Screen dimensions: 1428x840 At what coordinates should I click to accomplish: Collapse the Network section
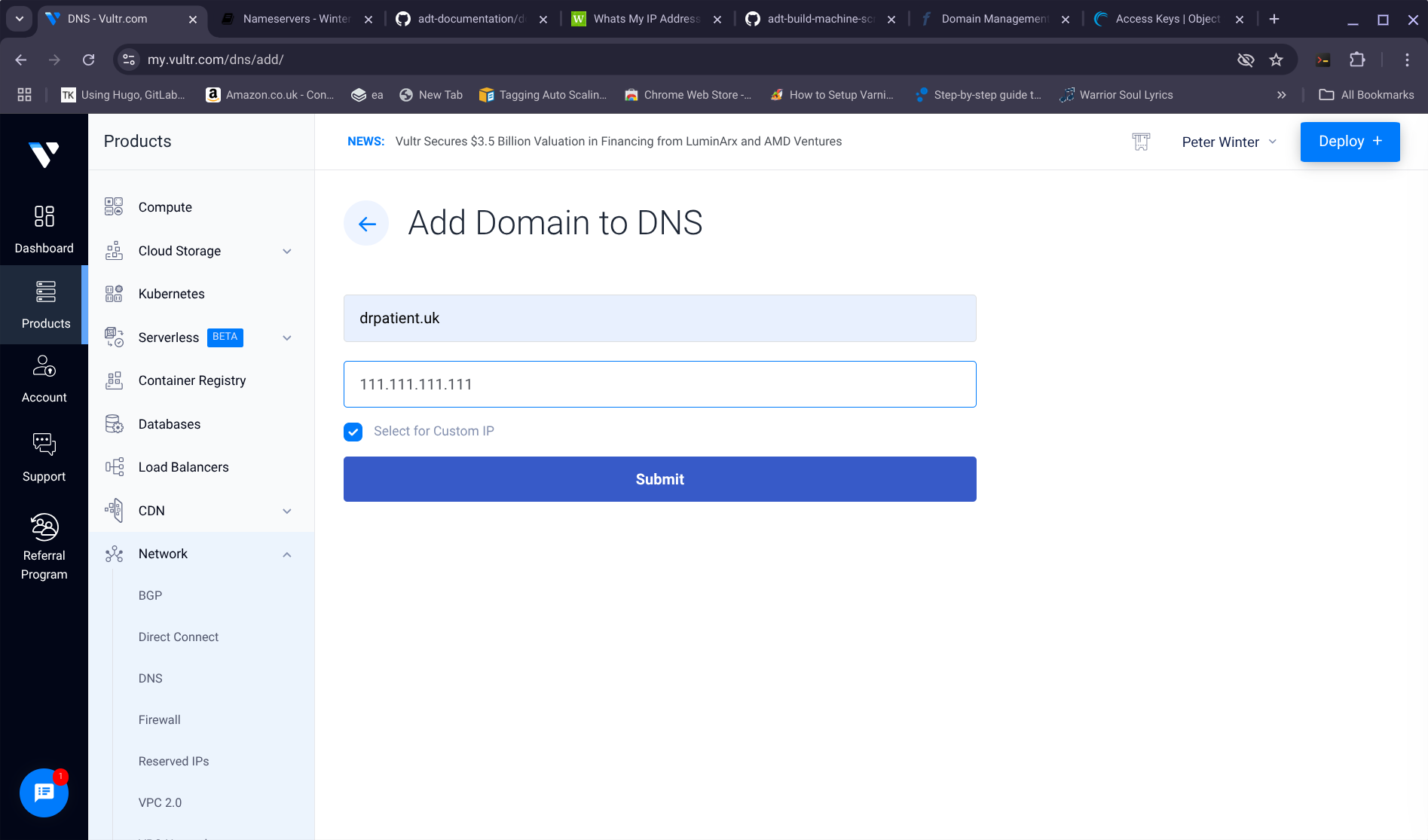287,554
